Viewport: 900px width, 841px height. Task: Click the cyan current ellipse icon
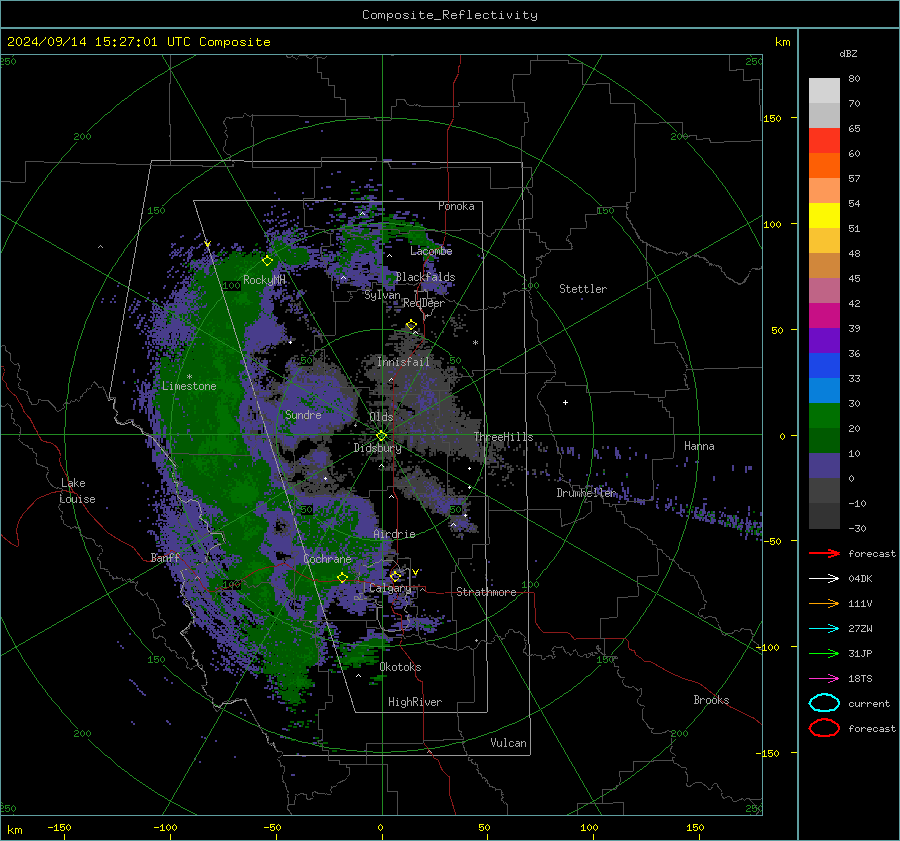824,703
